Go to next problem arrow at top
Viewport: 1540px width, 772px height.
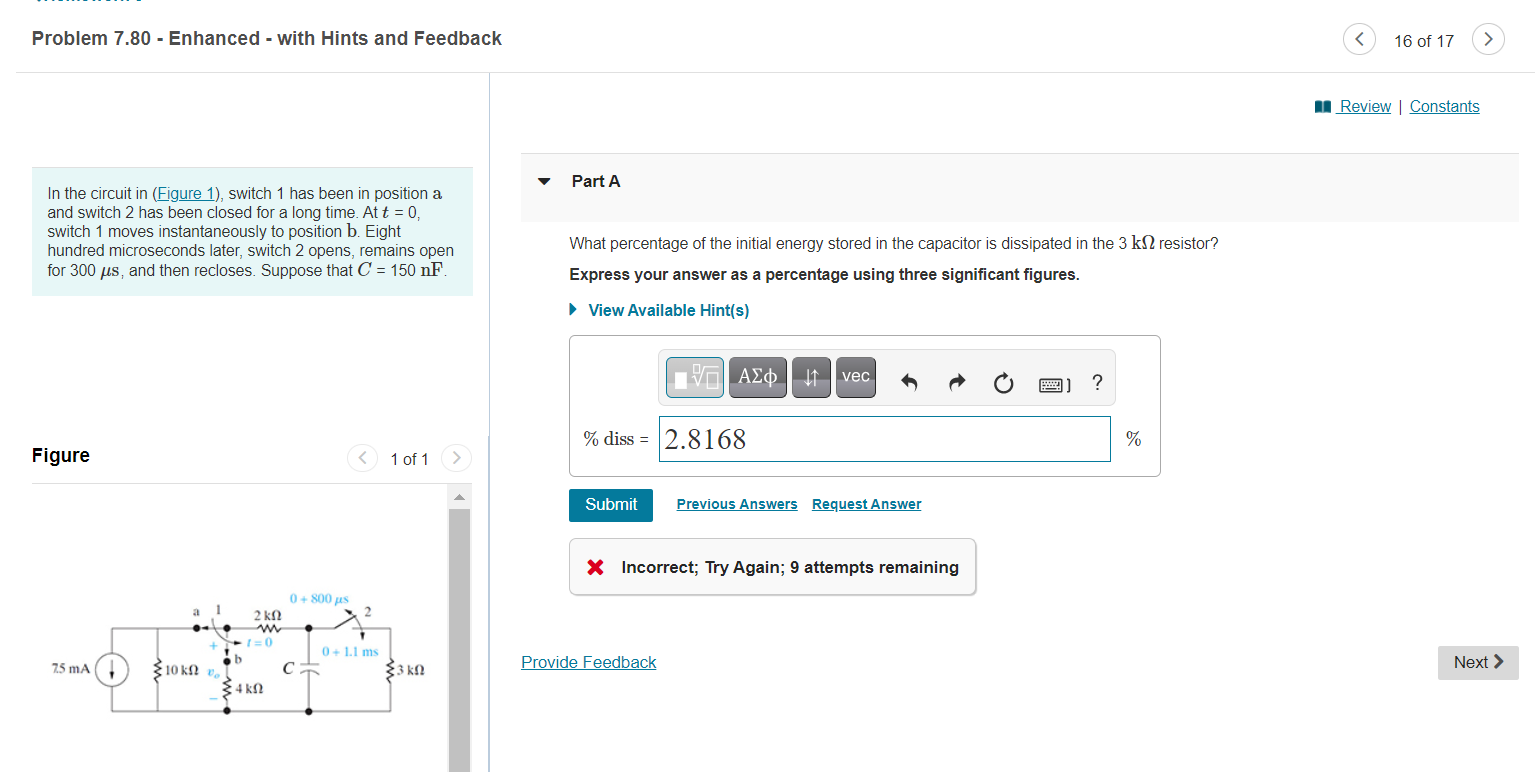(1488, 40)
